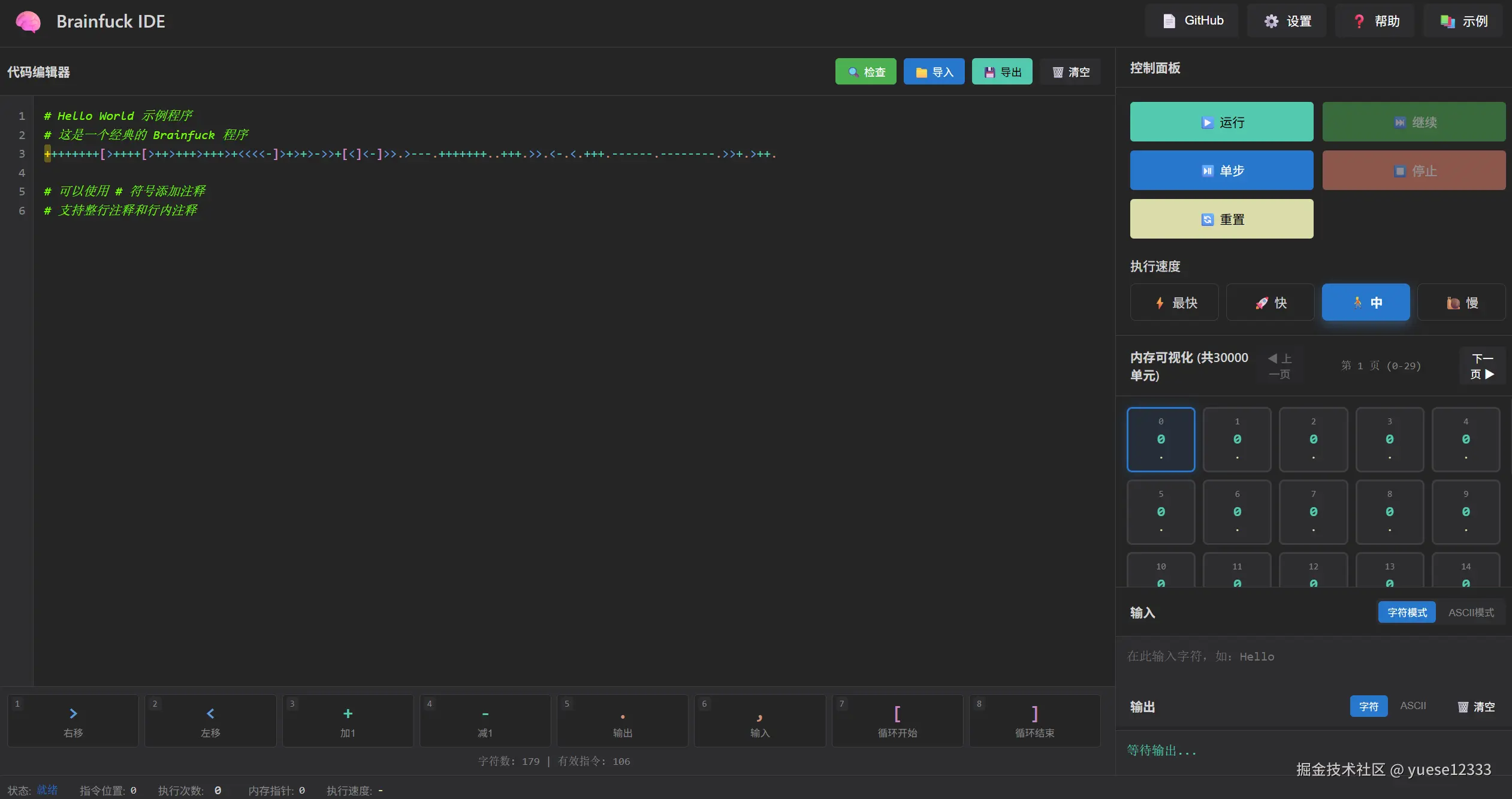Viewport: 1512px width, 799px height.
Task: Open the 示例 examples menu
Action: [1463, 21]
